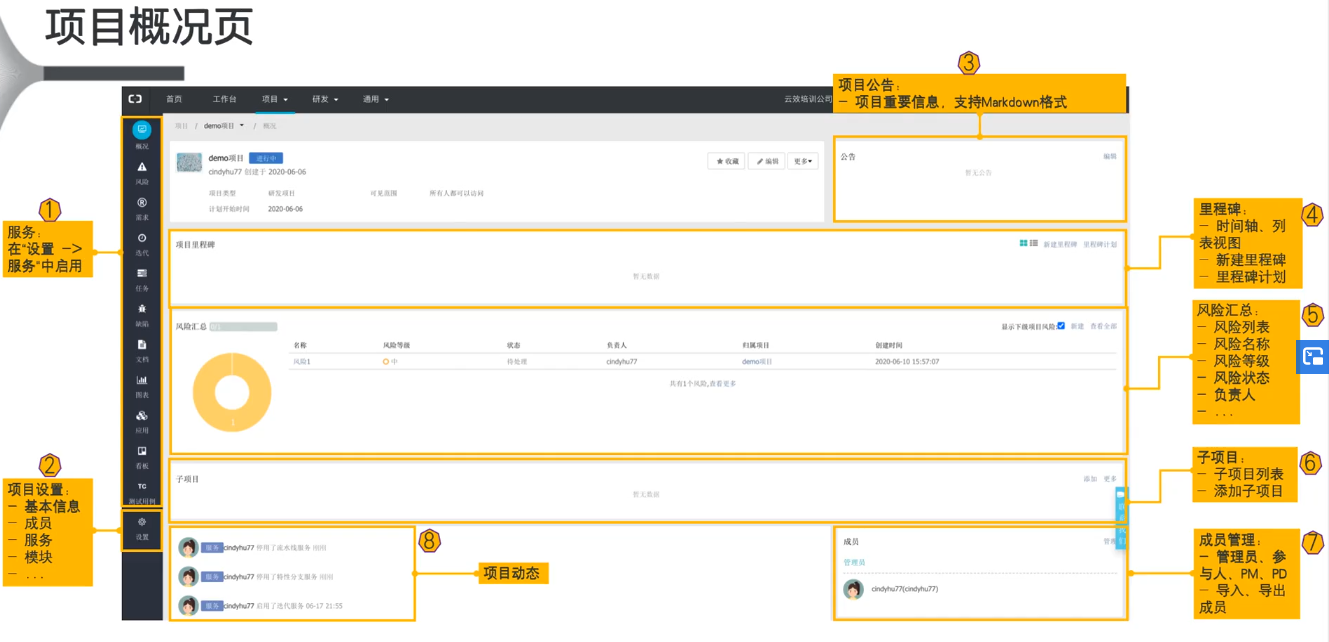
Task: Click 添加 in the 子项目 panel
Action: point(1090,479)
